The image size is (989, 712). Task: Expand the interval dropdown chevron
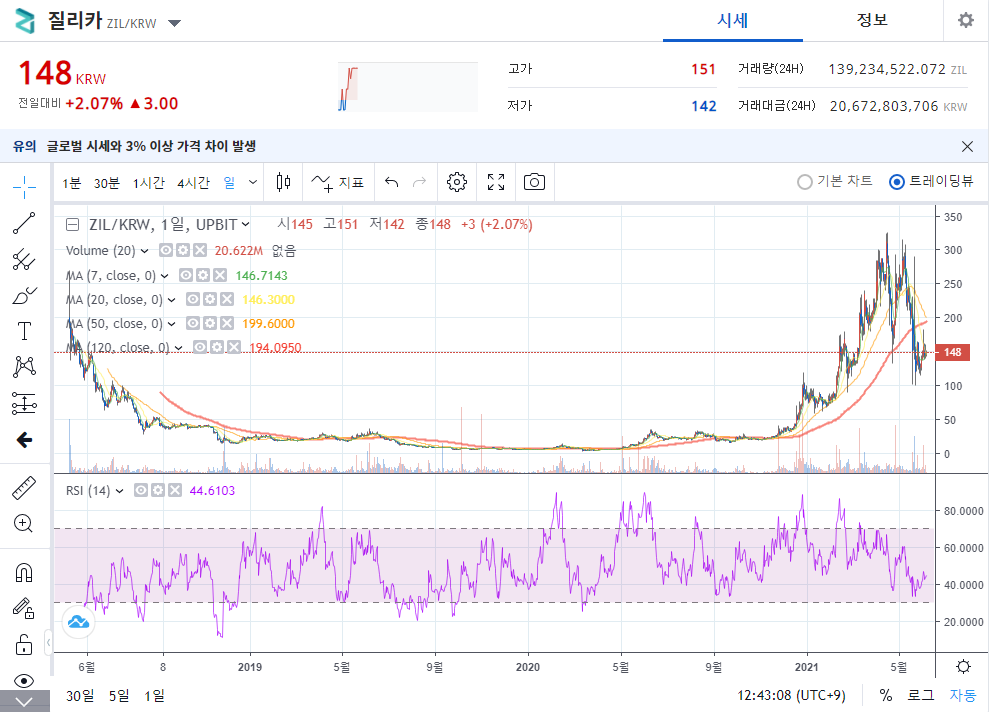coord(253,182)
